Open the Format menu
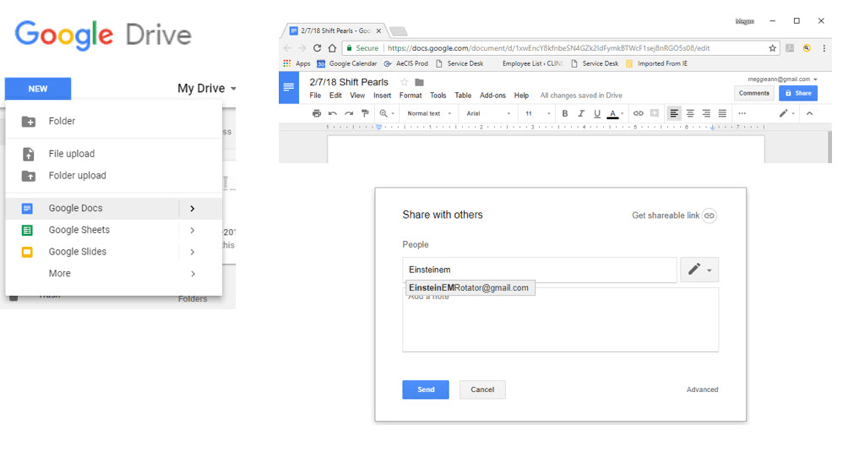Screen dimensions: 852x456 [x=410, y=95]
